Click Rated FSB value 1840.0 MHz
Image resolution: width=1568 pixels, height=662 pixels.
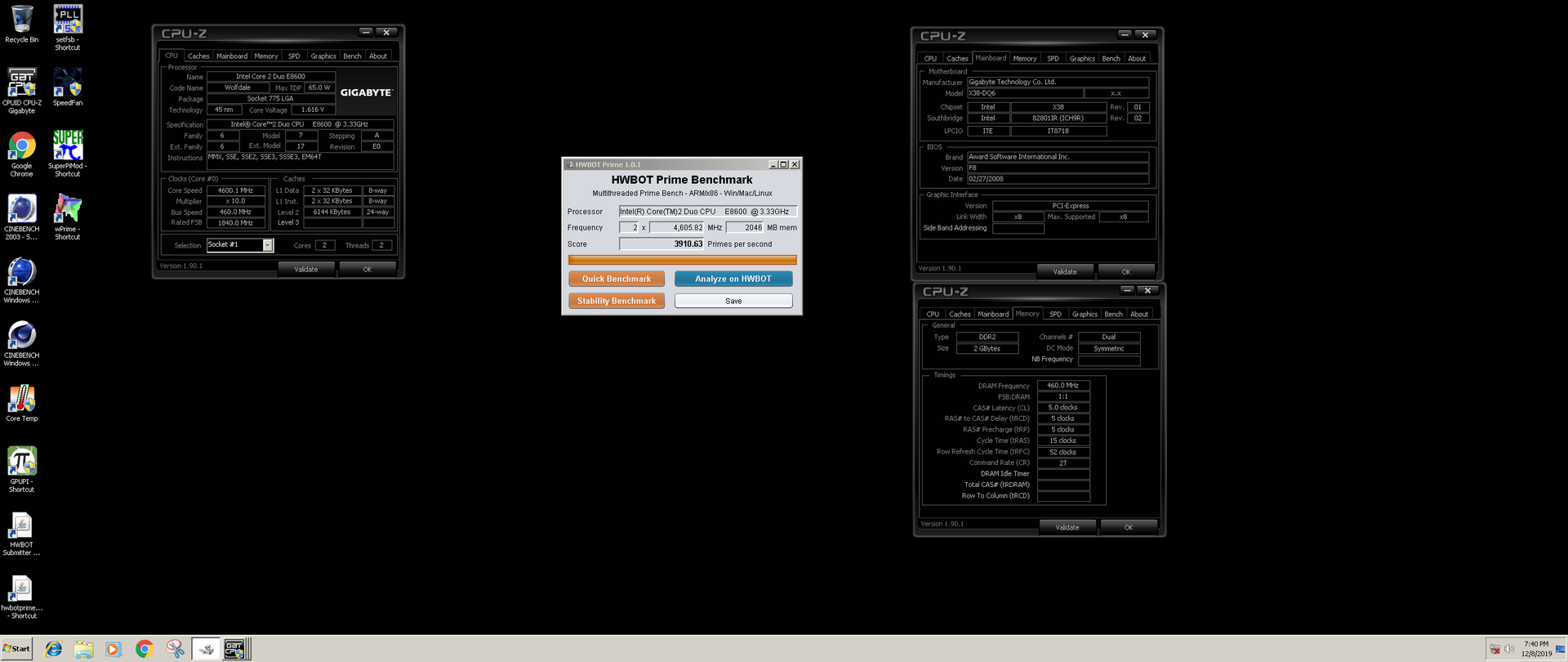coord(235,223)
